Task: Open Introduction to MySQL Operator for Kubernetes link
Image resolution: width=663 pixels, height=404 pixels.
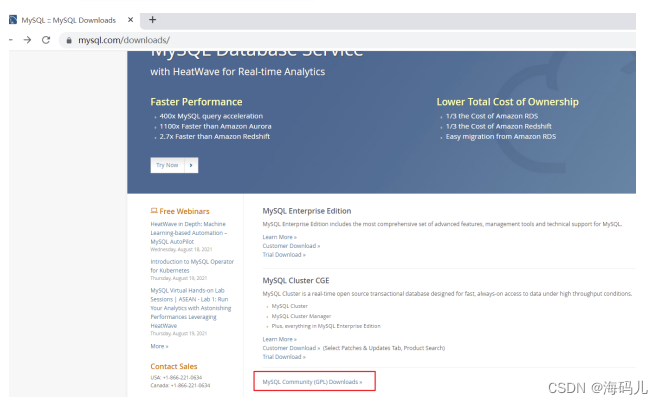Action: pyautogui.click(x=192, y=266)
